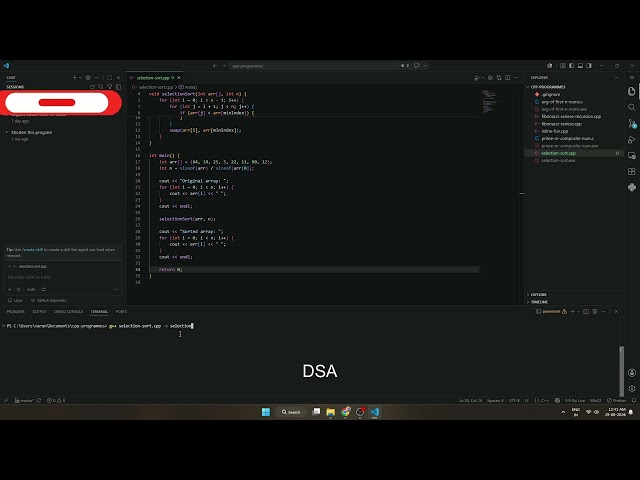Open the Search view in activity bar

click(x=631, y=107)
